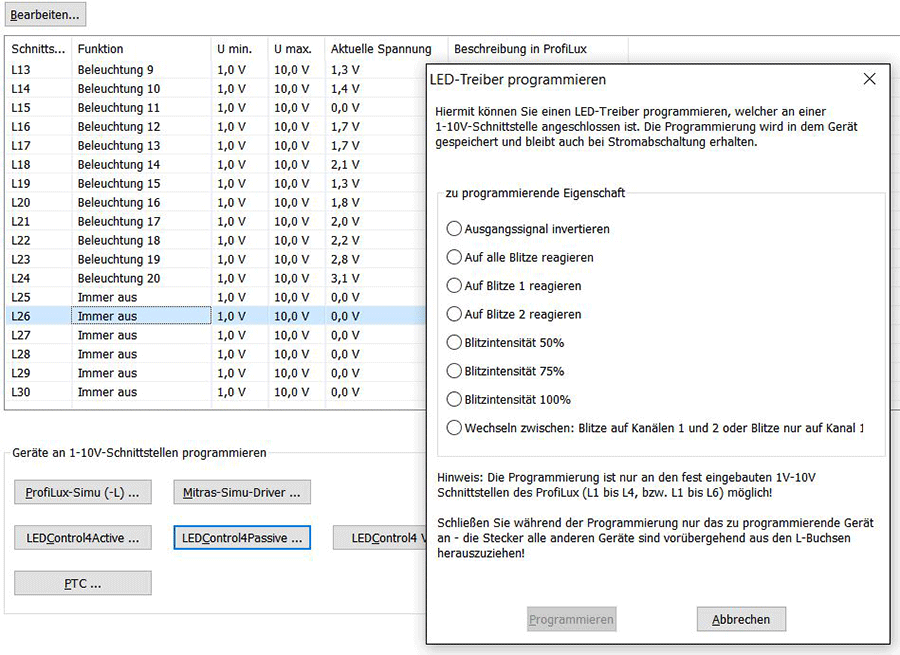Abort with the Abbrechen button
900x655 pixels.
click(740, 618)
